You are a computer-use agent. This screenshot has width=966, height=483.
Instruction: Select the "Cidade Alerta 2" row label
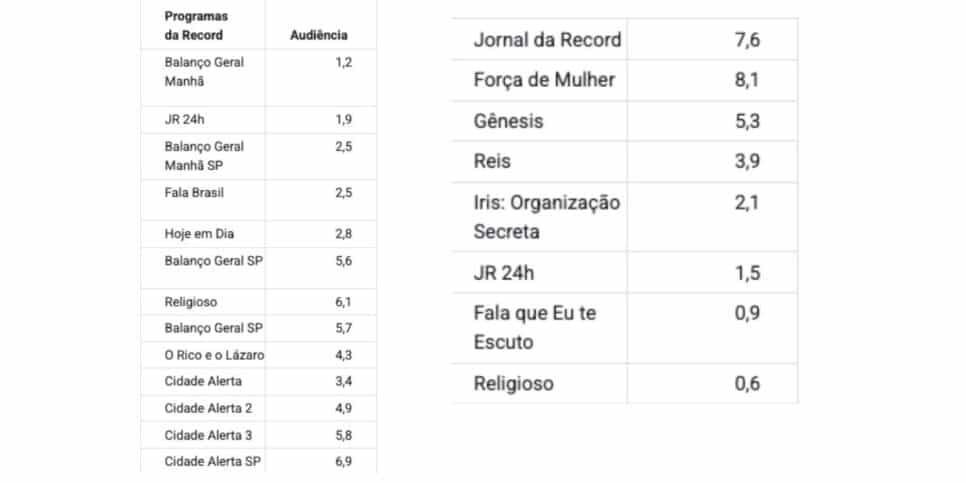point(210,408)
